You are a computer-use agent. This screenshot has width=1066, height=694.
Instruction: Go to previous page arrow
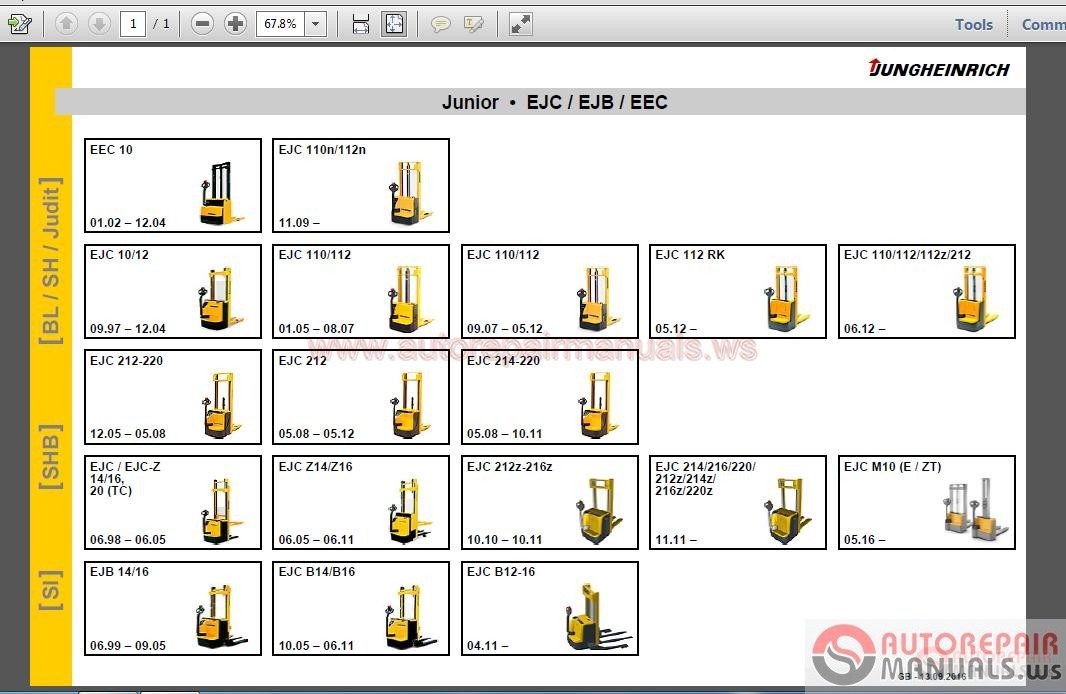coord(66,24)
